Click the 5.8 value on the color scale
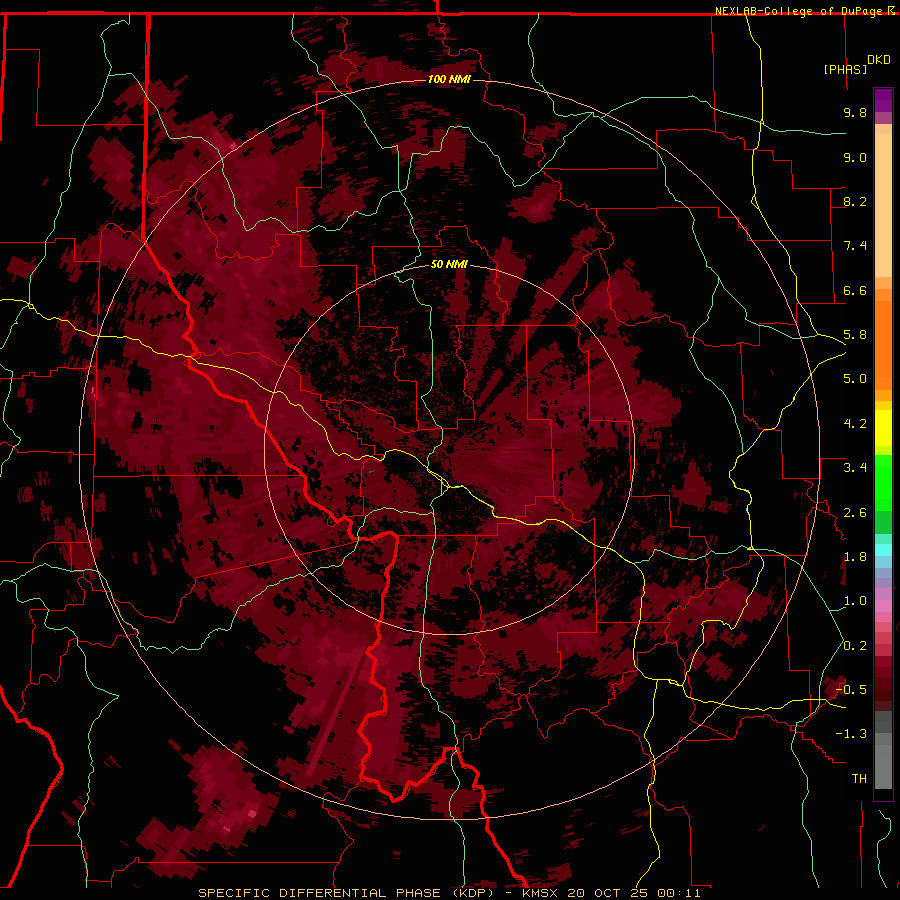900x900 pixels. pyautogui.click(x=855, y=335)
